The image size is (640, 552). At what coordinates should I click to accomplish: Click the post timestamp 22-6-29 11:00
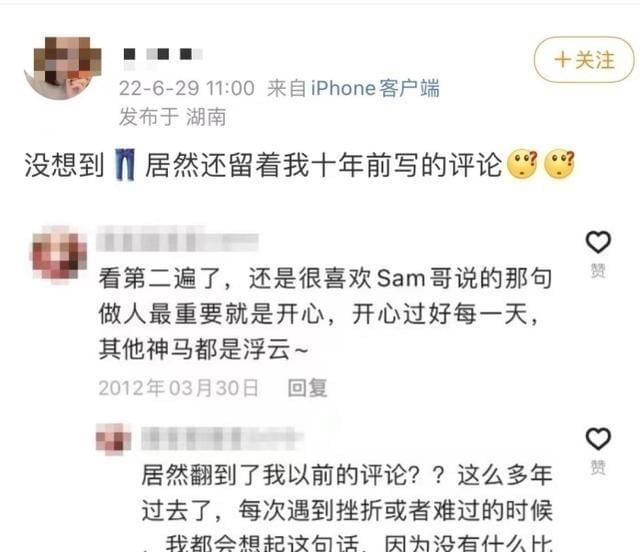click(x=187, y=88)
